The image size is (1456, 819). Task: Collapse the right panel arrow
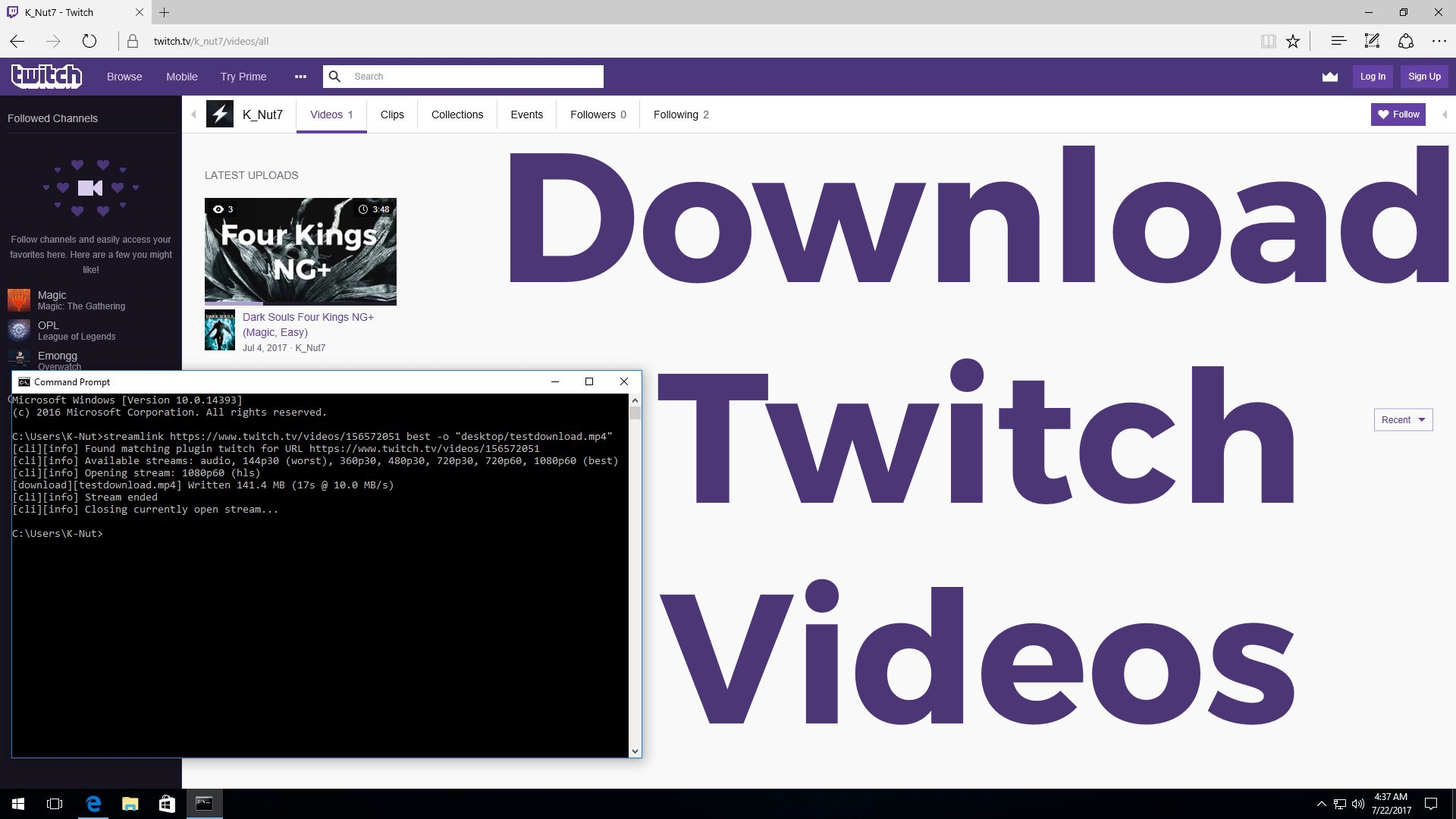click(x=1444, y=115)
